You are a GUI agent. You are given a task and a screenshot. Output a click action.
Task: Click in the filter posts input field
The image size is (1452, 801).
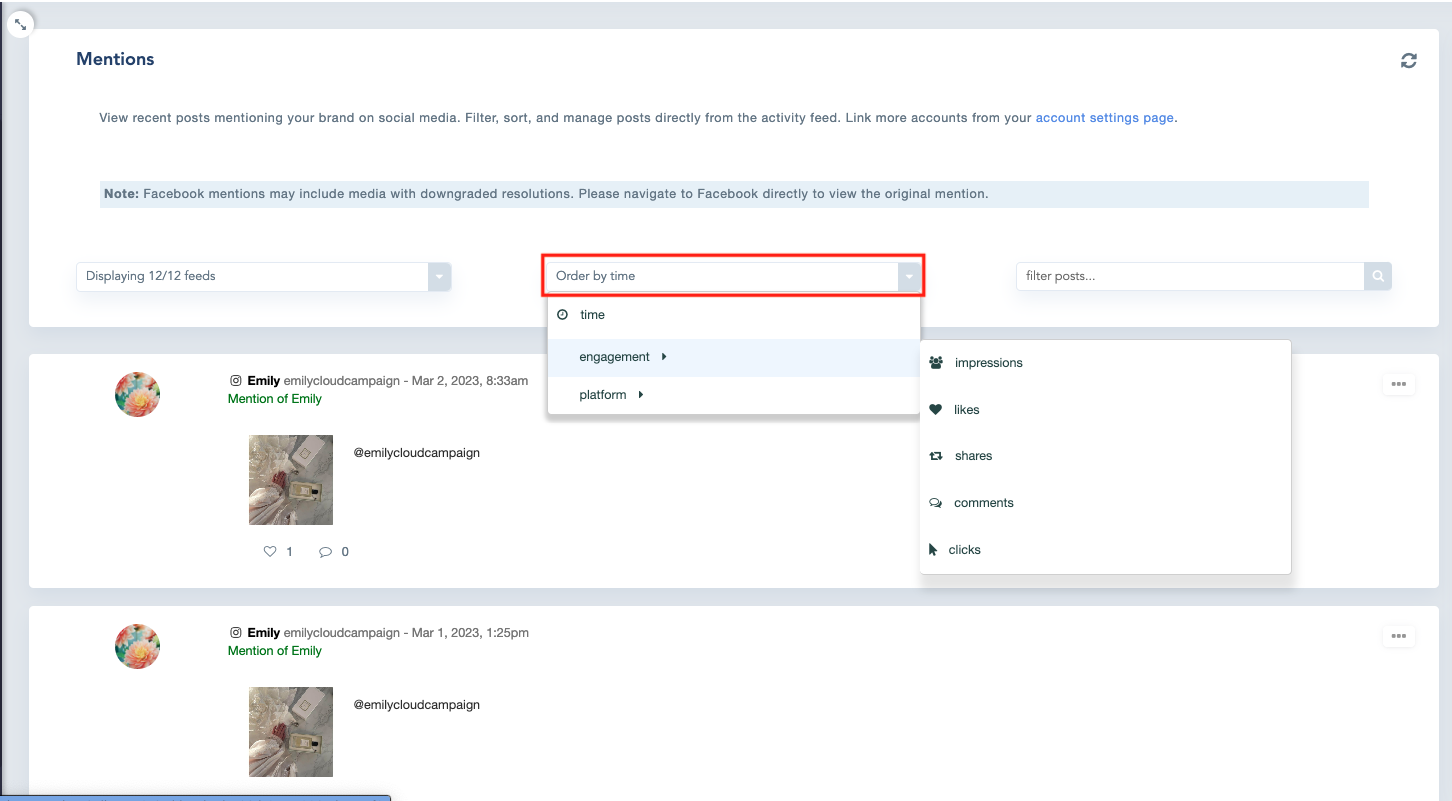[x=1190, y=276]
